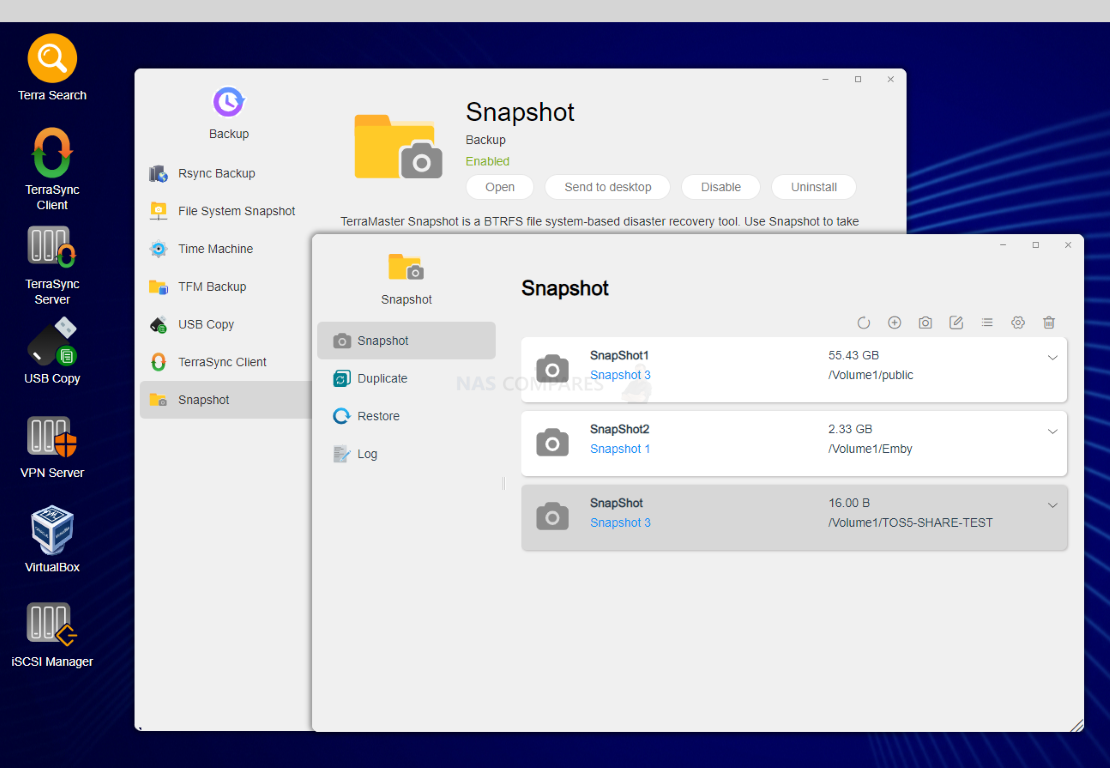Open Snapshot 3 link in TOS5-SHARE-TEST row
The image size is (1110, 768).
point(620,522)
